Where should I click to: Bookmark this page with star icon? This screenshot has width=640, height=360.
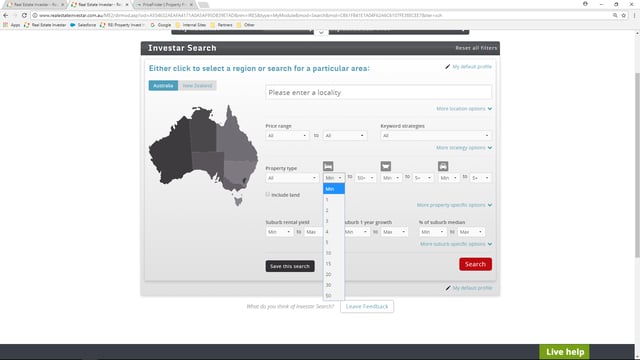623,16
